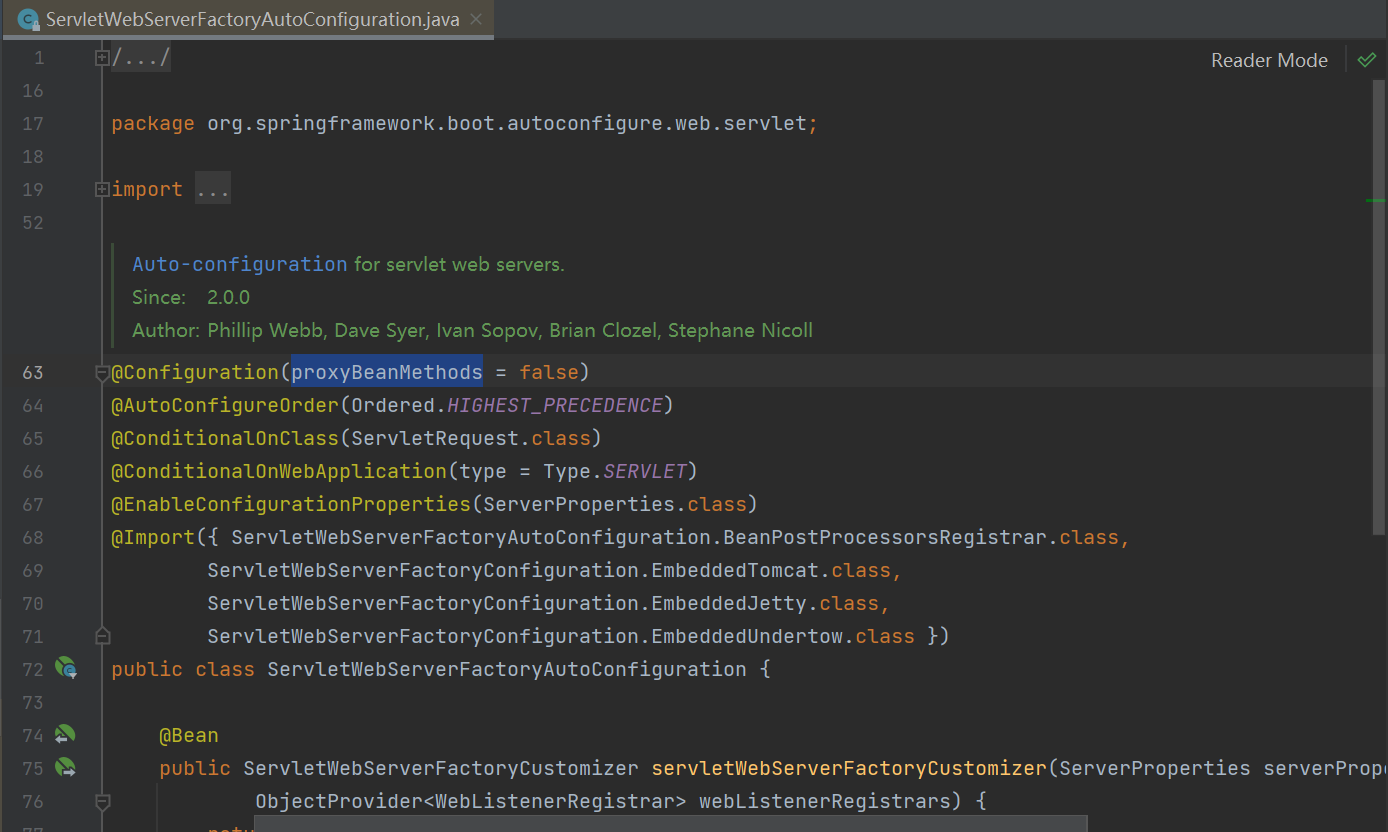Click the ServletWebServerFactoryCustomizer return type on line 75
Image resolution: width=1388 pixels, height=832 pixels.
(441, 768)
